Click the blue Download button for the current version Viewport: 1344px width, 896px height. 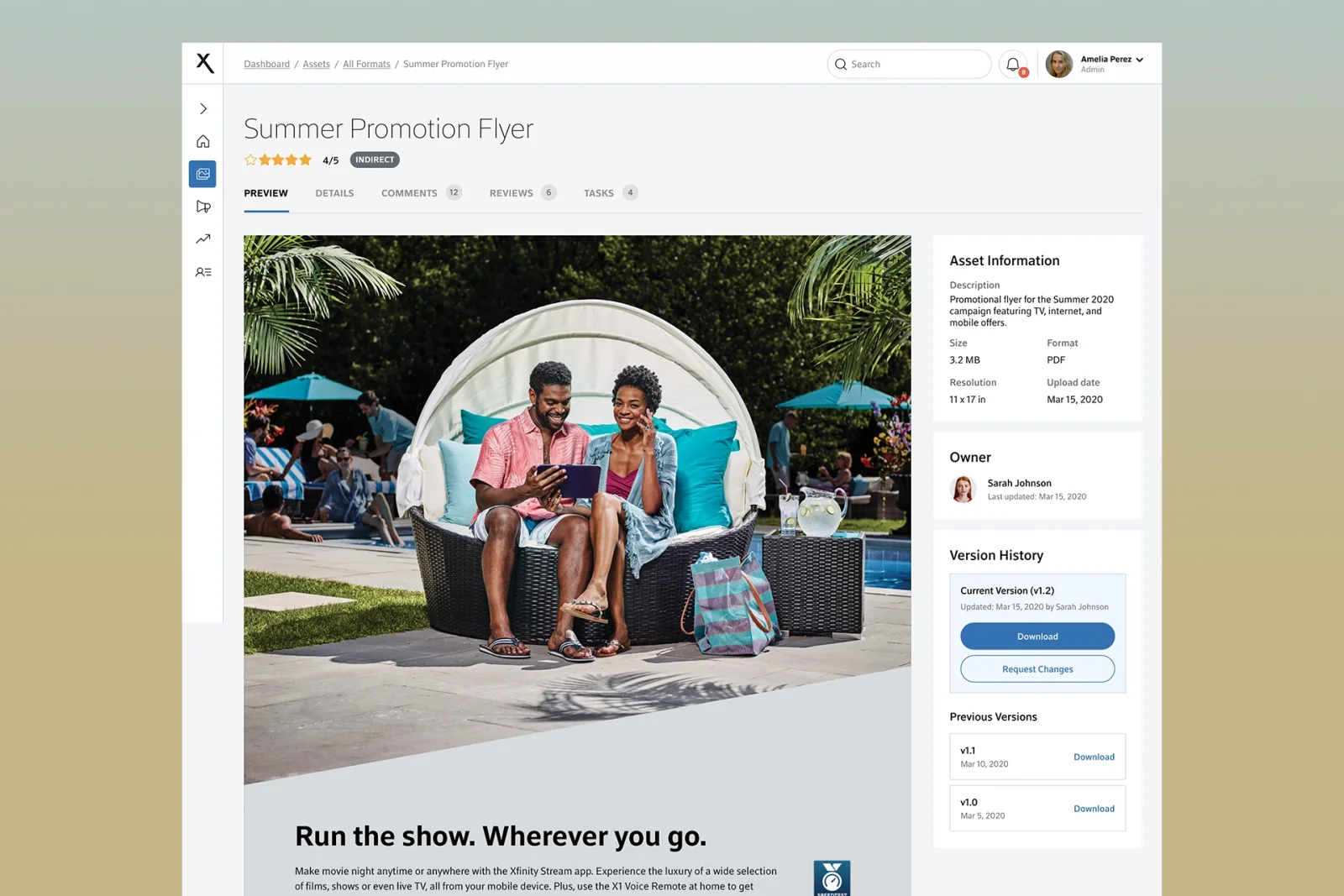click(x=1037, y=637)
